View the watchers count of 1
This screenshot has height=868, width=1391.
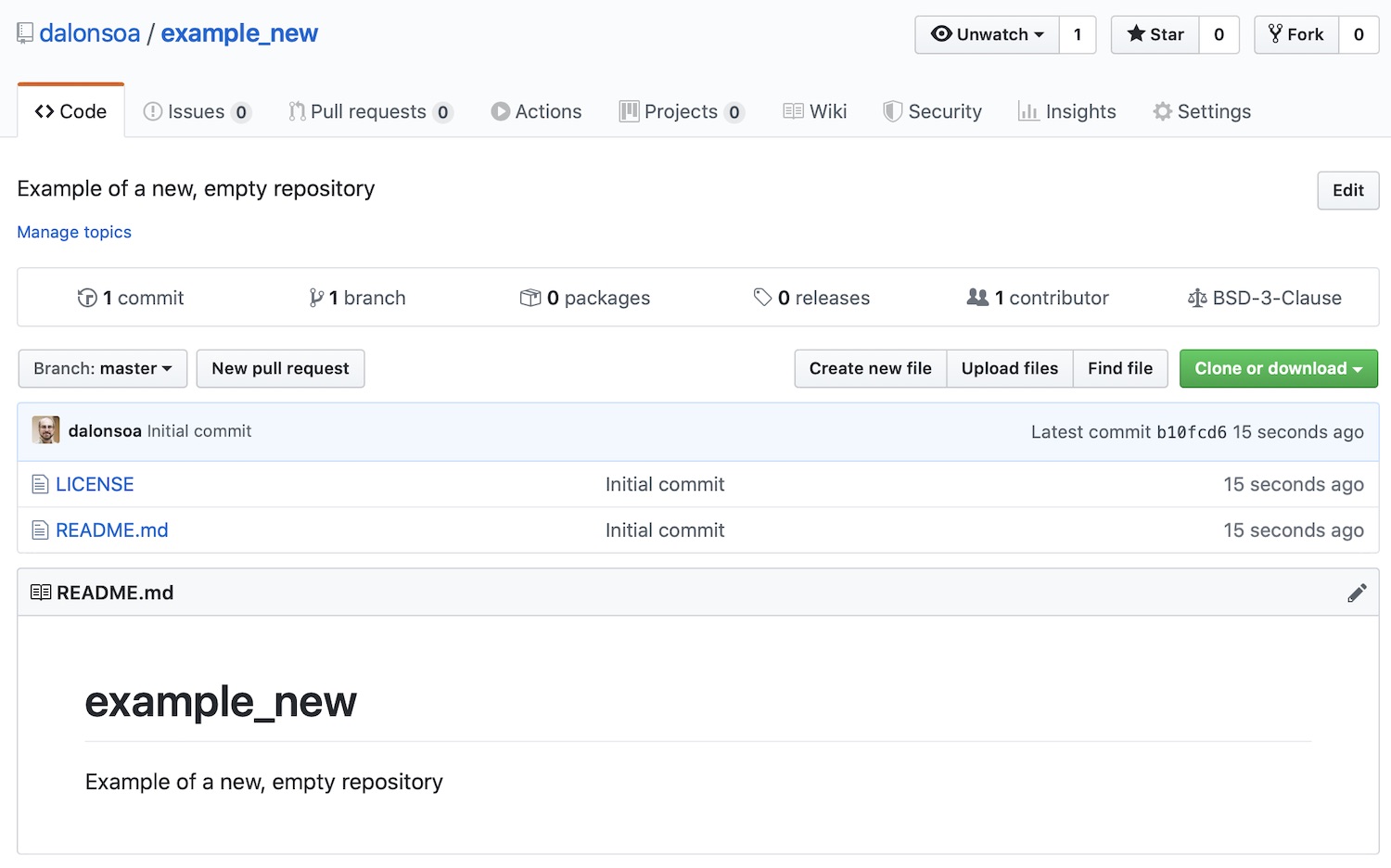[x=1078, y=34]
